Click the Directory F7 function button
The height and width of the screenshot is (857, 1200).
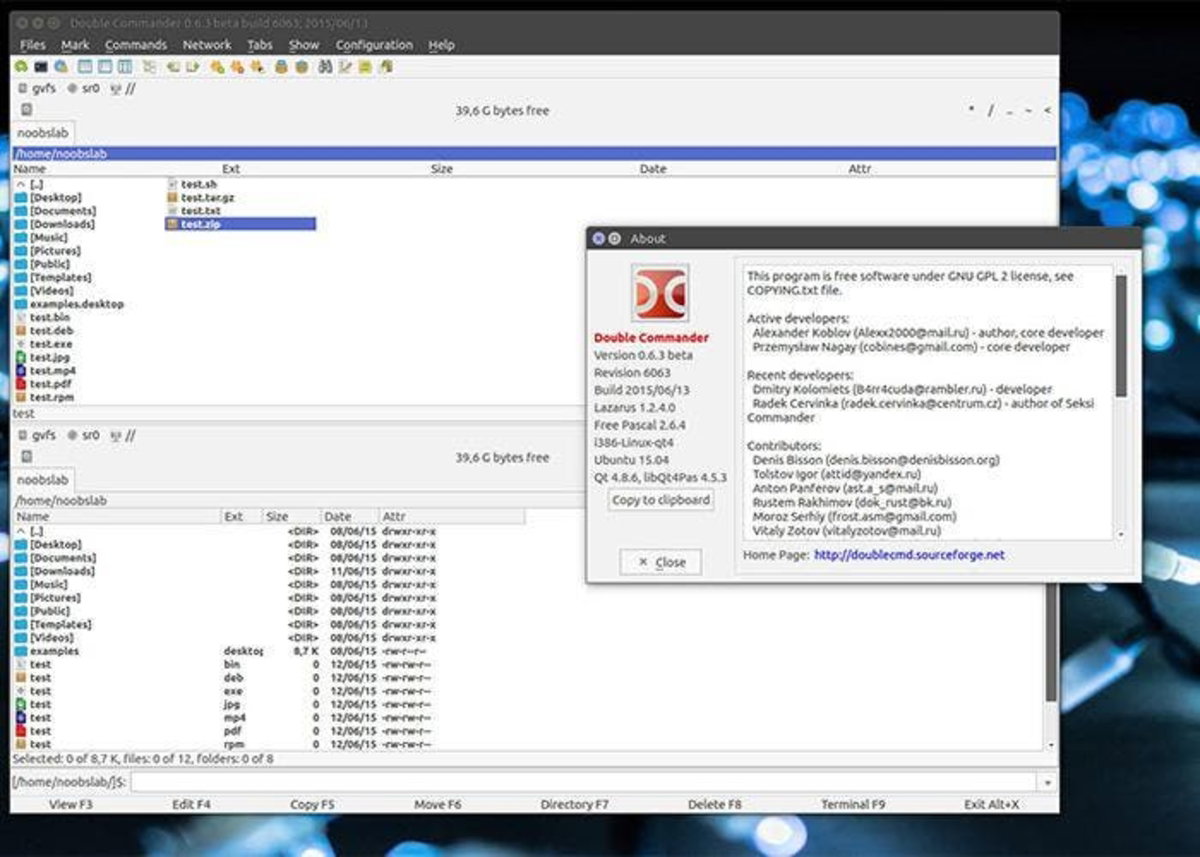click(574, 804)
